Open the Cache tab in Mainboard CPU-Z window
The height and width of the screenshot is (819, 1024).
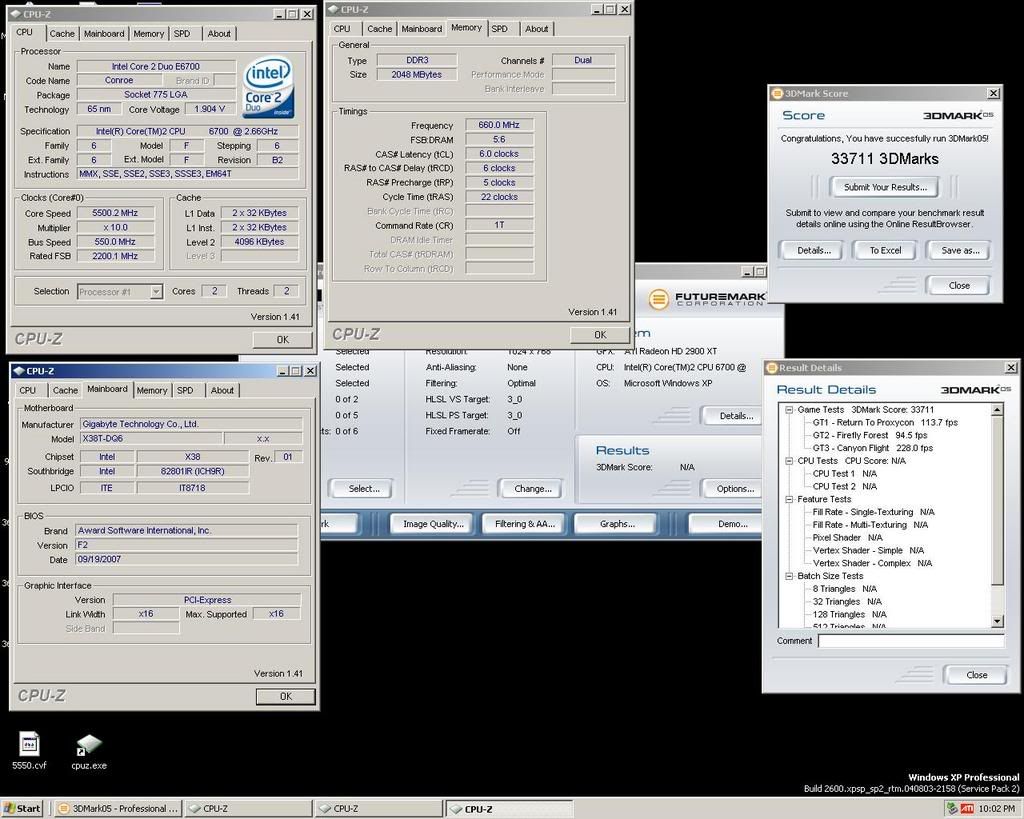tap(65, 390)
